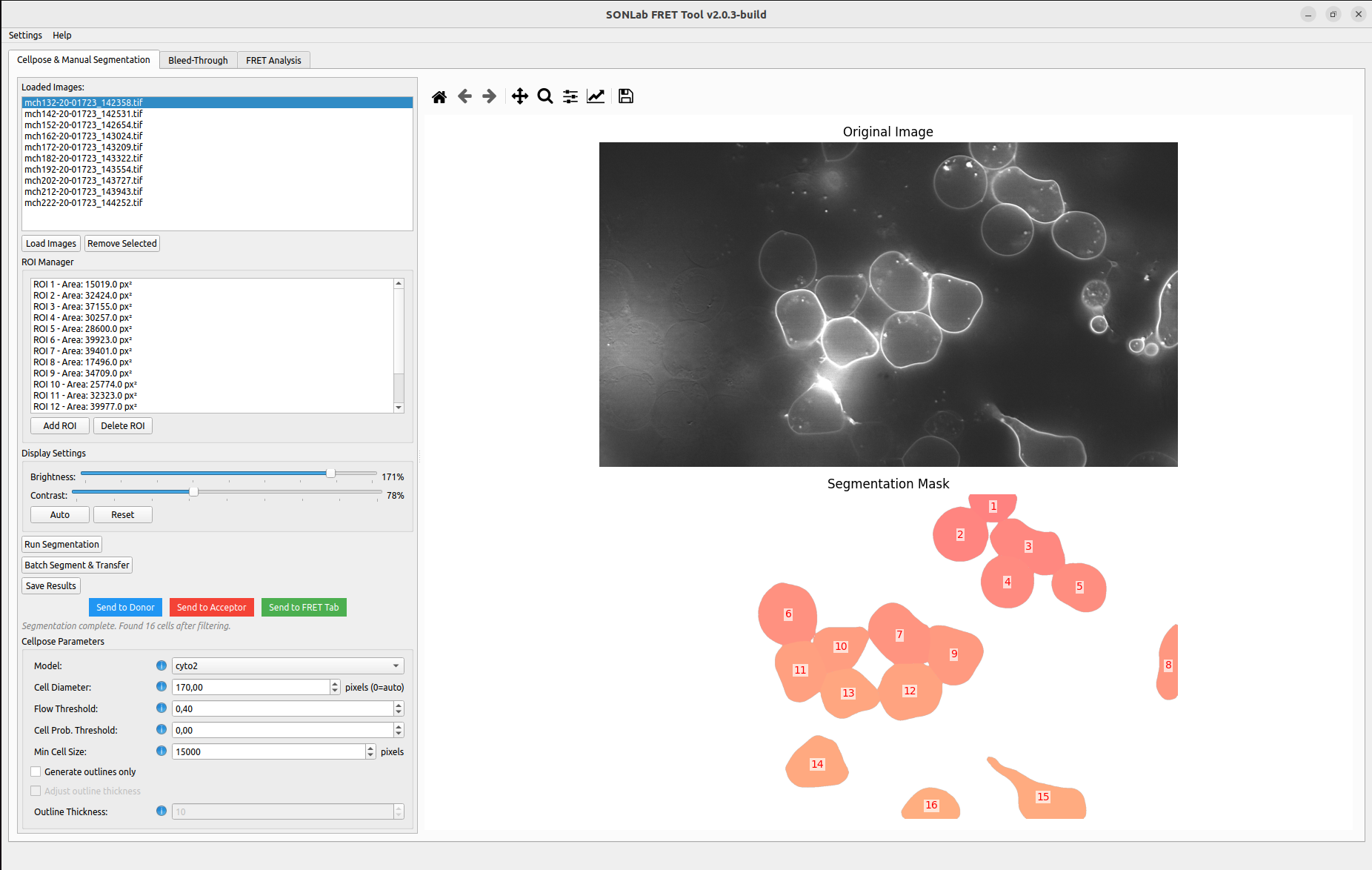Image resolution: width=1372 pixels, height=870 pixels.
Task: Click the Min Cell Size input field
Action: [x=269, y=751]
